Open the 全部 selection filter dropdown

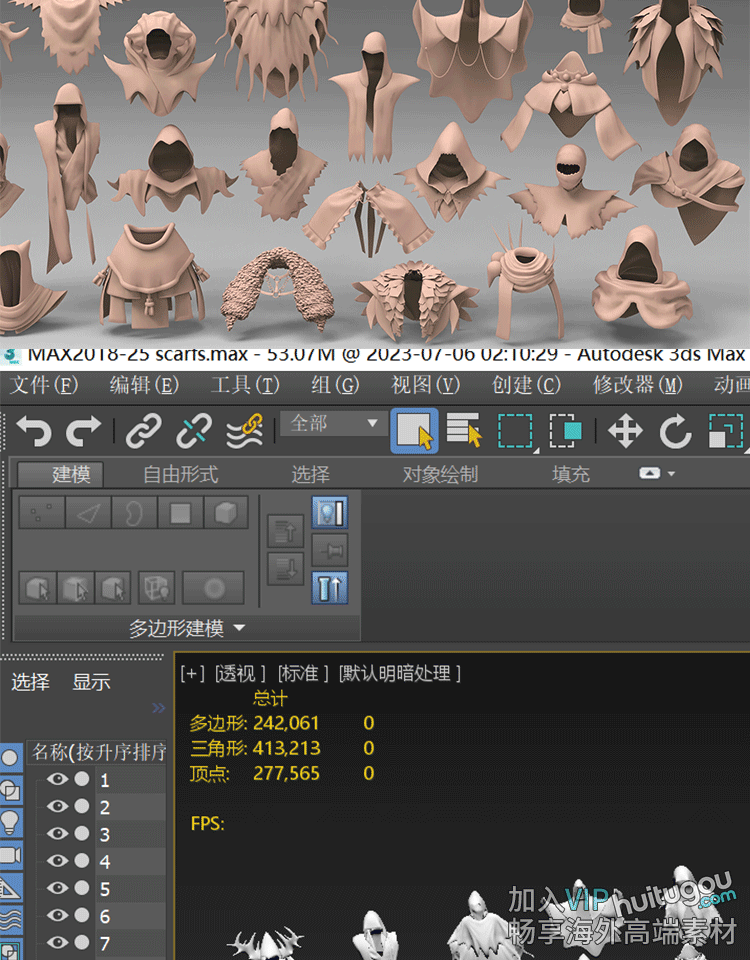332,424
